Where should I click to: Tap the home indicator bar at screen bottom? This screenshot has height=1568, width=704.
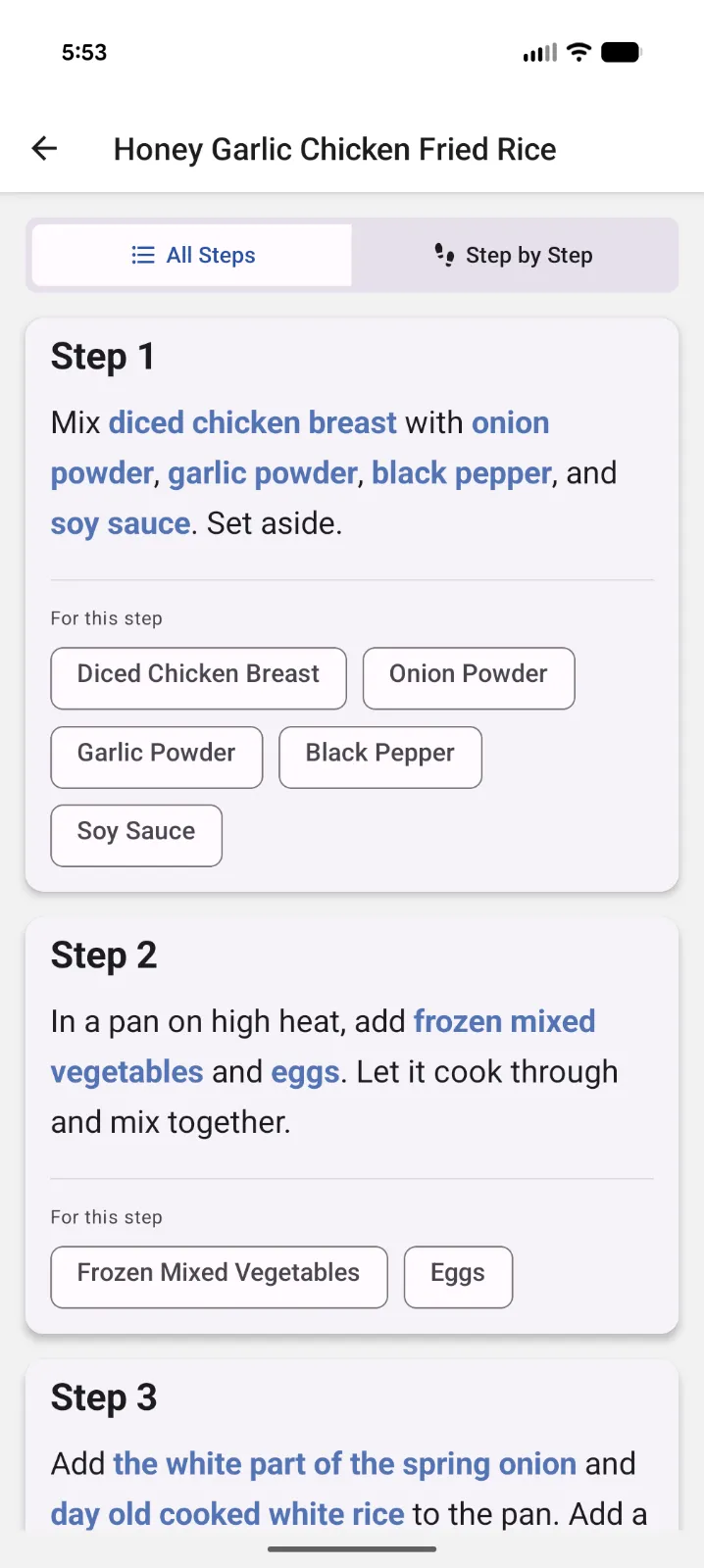pyautogui.click(x=352, y=1549)
